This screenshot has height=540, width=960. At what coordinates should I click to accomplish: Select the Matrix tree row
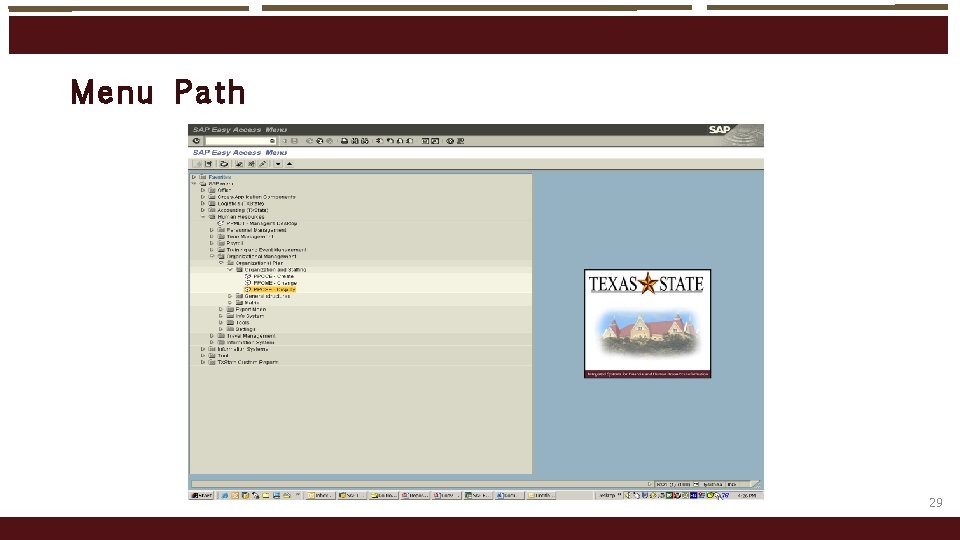tap(252, 302)
